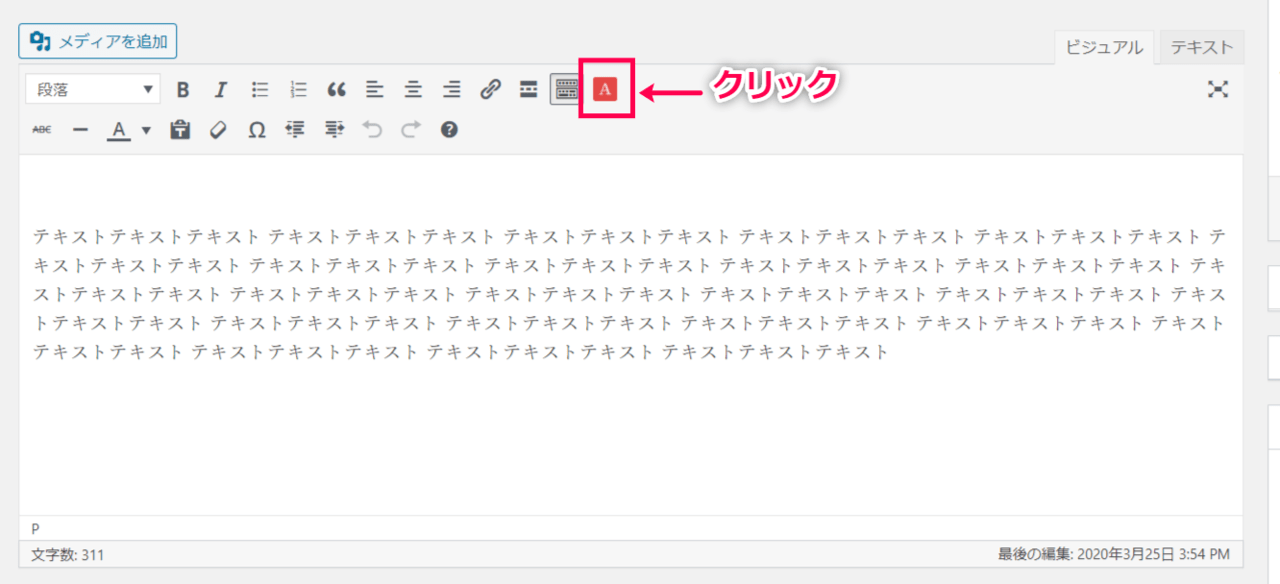Open the paragraph (段落) format dropdown
The image size is (1280, 584).
click(92, 89)
